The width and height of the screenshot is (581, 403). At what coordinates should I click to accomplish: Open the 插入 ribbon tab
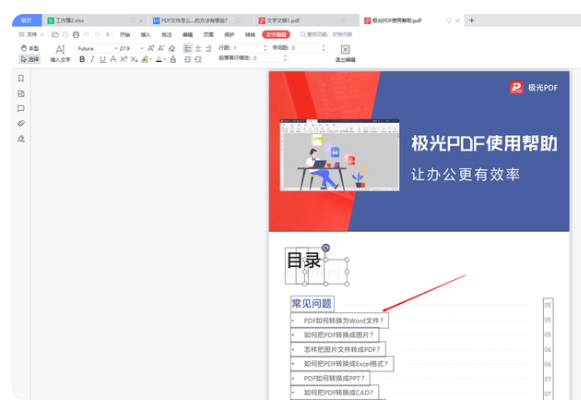[146, 34]
